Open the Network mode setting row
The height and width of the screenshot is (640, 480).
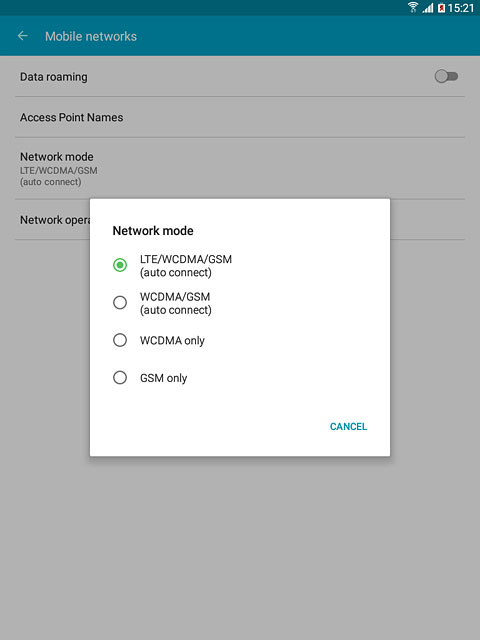[x=240, y=169]
